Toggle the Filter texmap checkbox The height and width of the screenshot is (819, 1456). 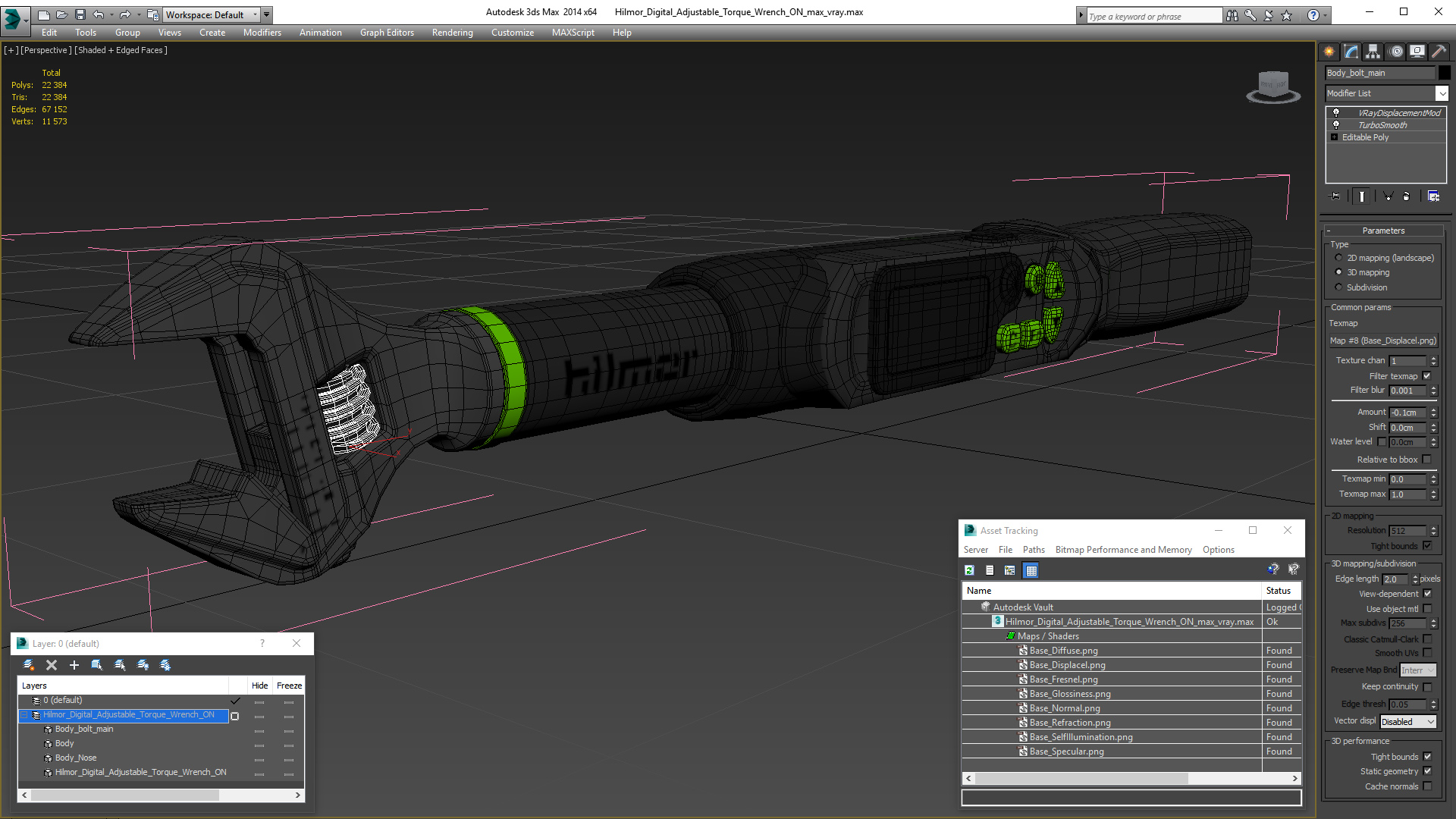coord(1427,376)
